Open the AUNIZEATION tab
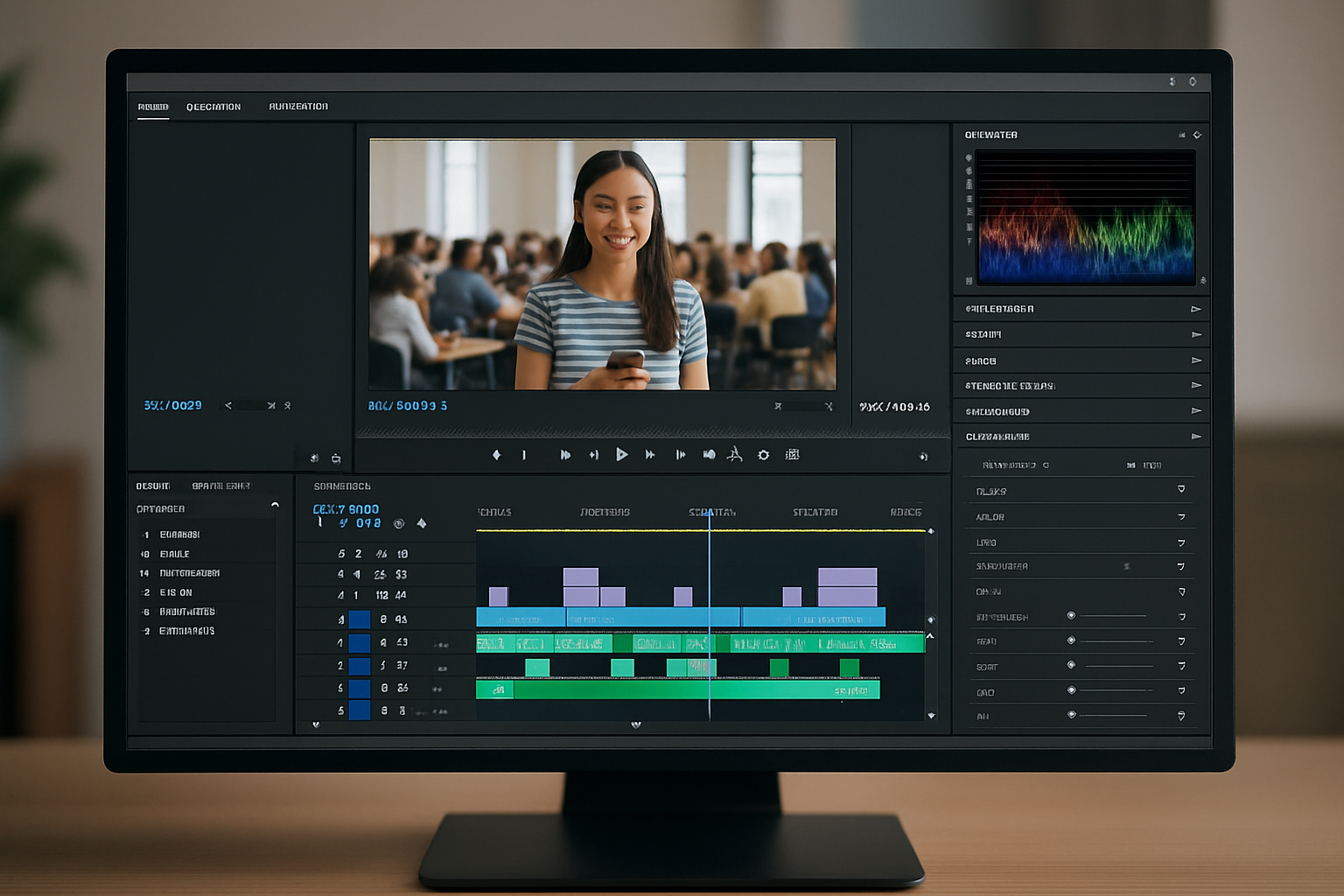The height and width of the screenshot is (896, 1344). 298,107
